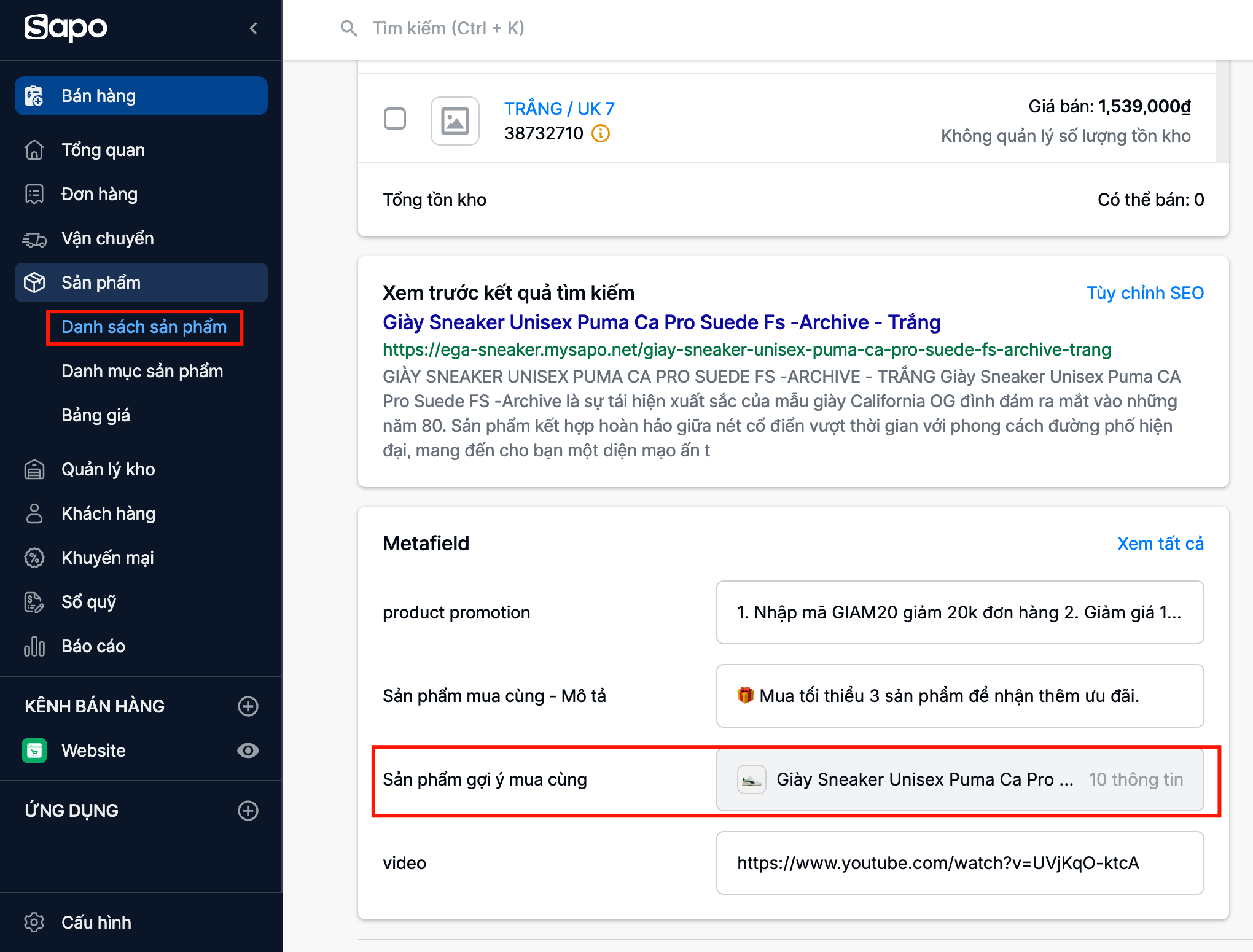Click the Sapo logo
1253x952 pixels.
tap(66, 28)
